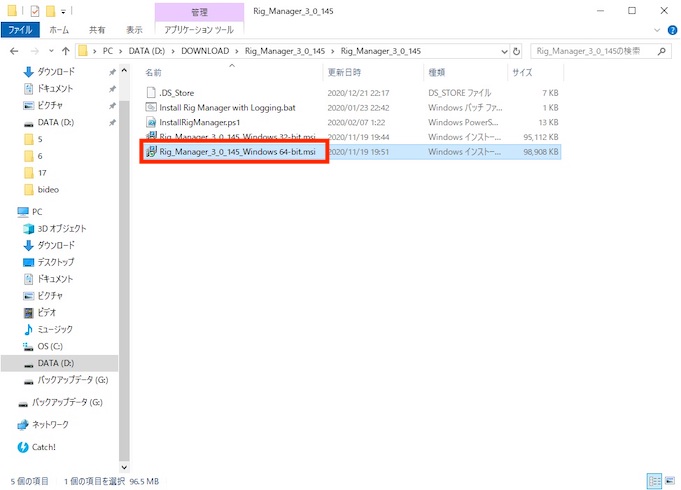681x490 pixels.
Task: Switch to the ホーム ribbon tab
Action: point(59,30)
